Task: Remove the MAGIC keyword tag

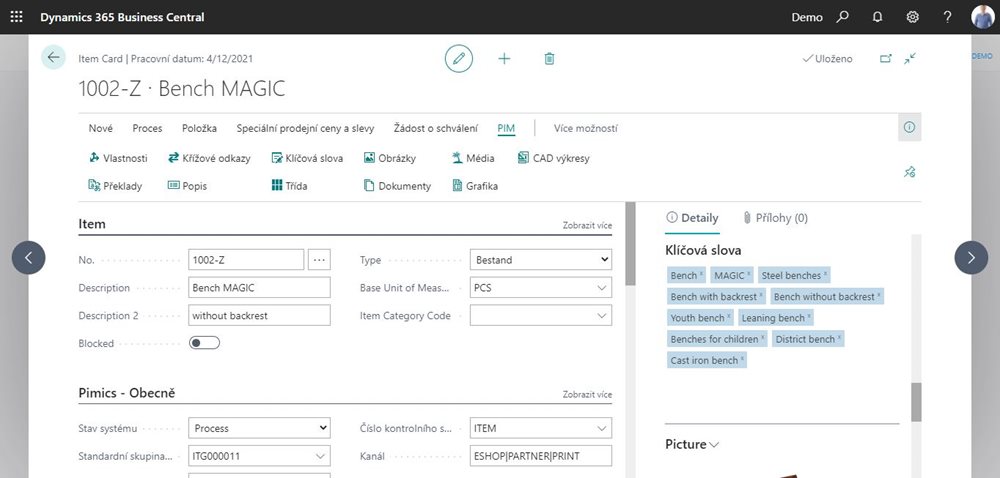Action: point(749,274)
